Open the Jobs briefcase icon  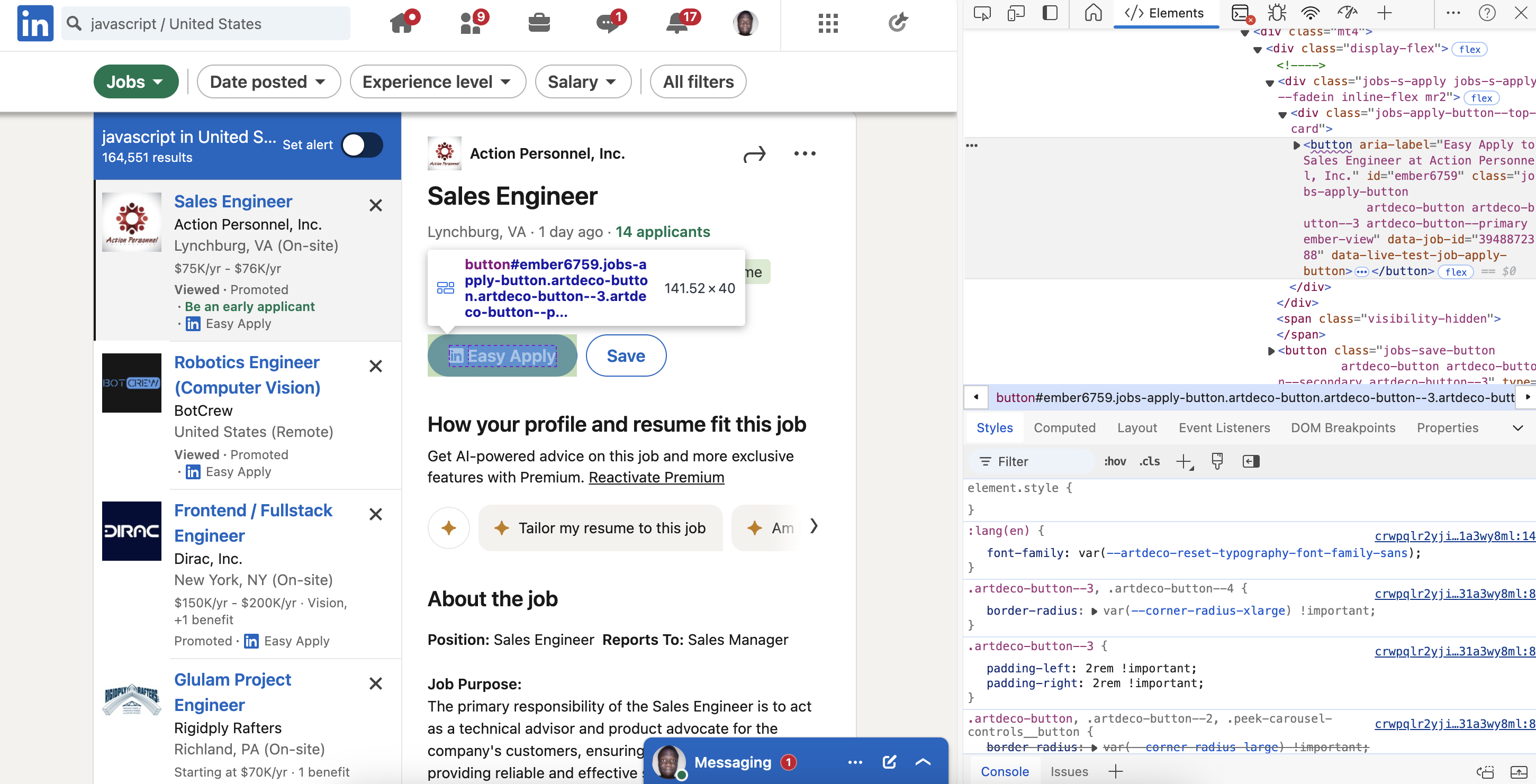539,23
